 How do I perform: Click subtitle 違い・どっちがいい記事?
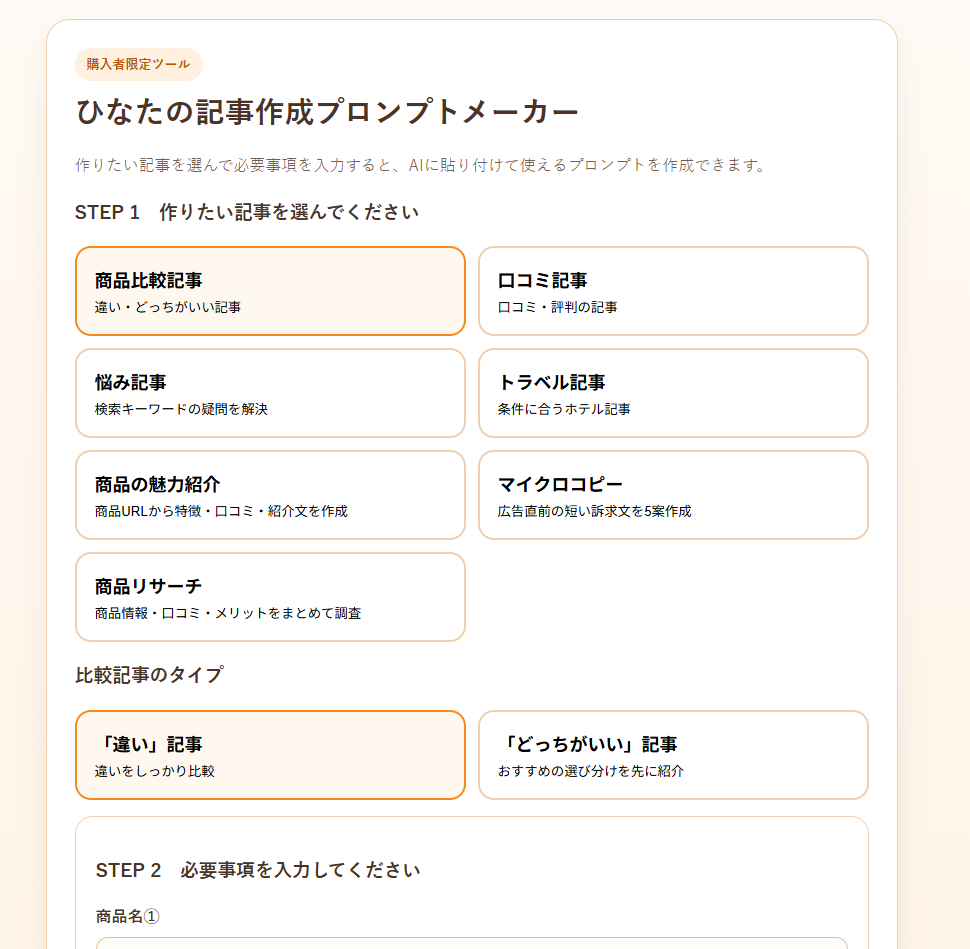(x=168, y=307)
